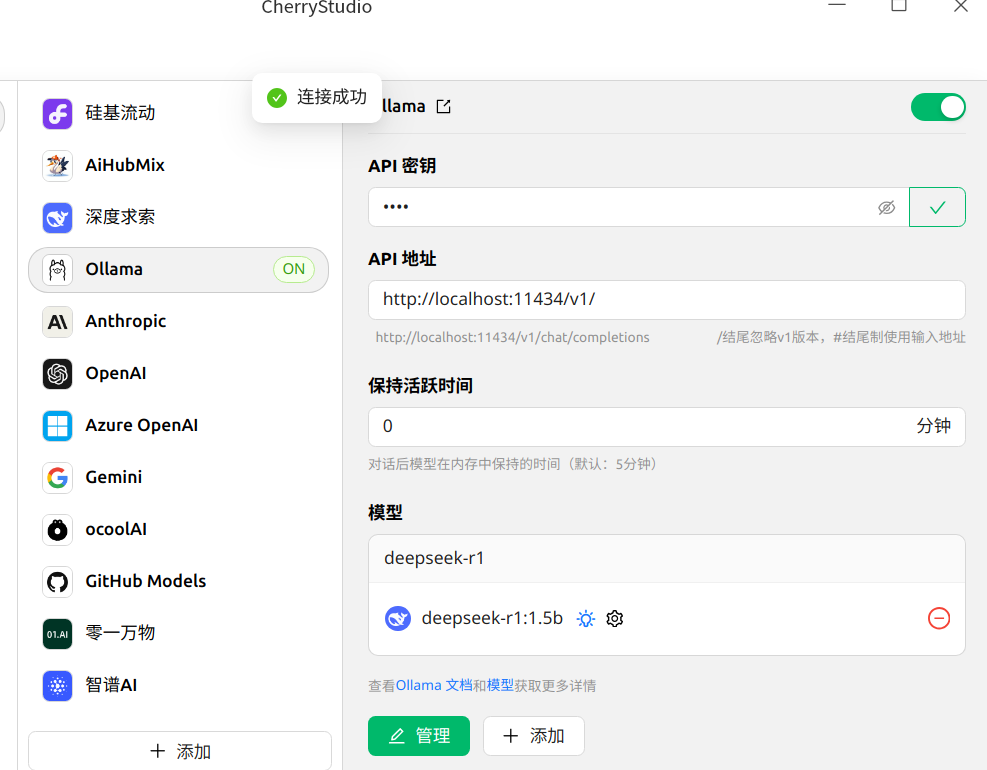The height and width of the screenshot is (770, 987).
Task: Select the Anthropic provider
Action: 179,322
